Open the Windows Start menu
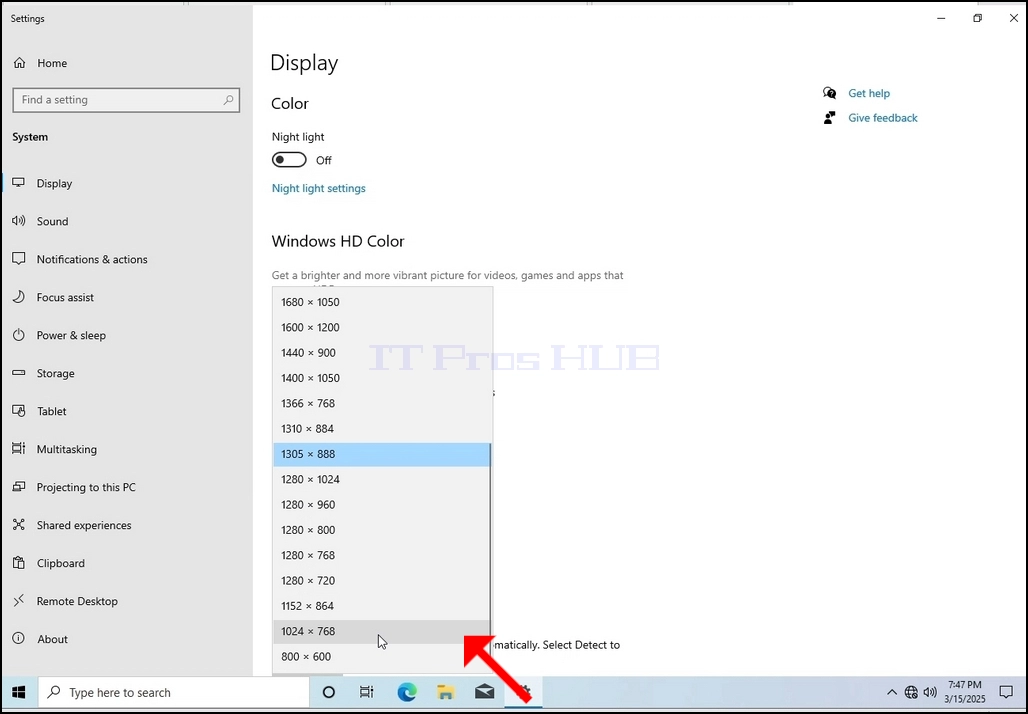Screen dimensions: 1028x714 point(19,692)
